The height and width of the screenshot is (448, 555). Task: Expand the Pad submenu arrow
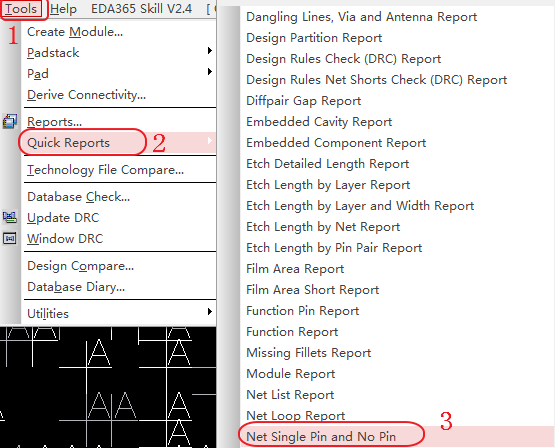[x=210, y=72]
